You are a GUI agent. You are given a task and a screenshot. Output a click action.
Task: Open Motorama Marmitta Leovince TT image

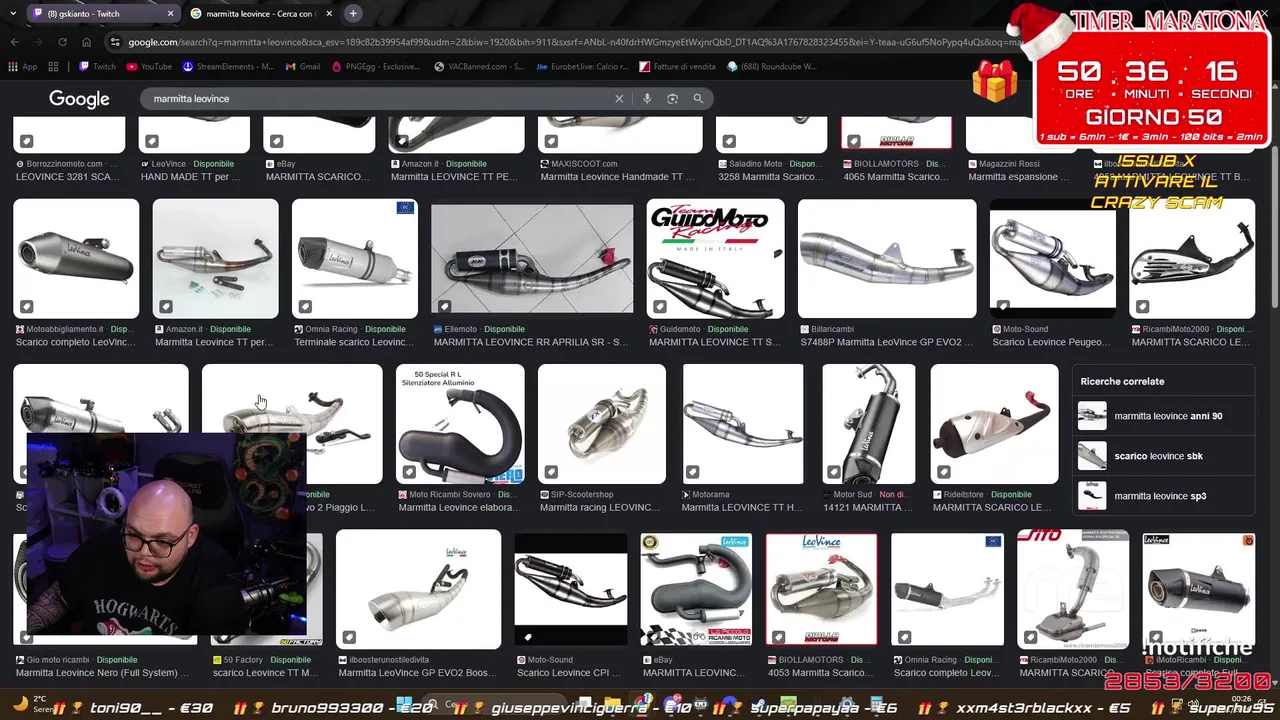click(x=742, y=424)
